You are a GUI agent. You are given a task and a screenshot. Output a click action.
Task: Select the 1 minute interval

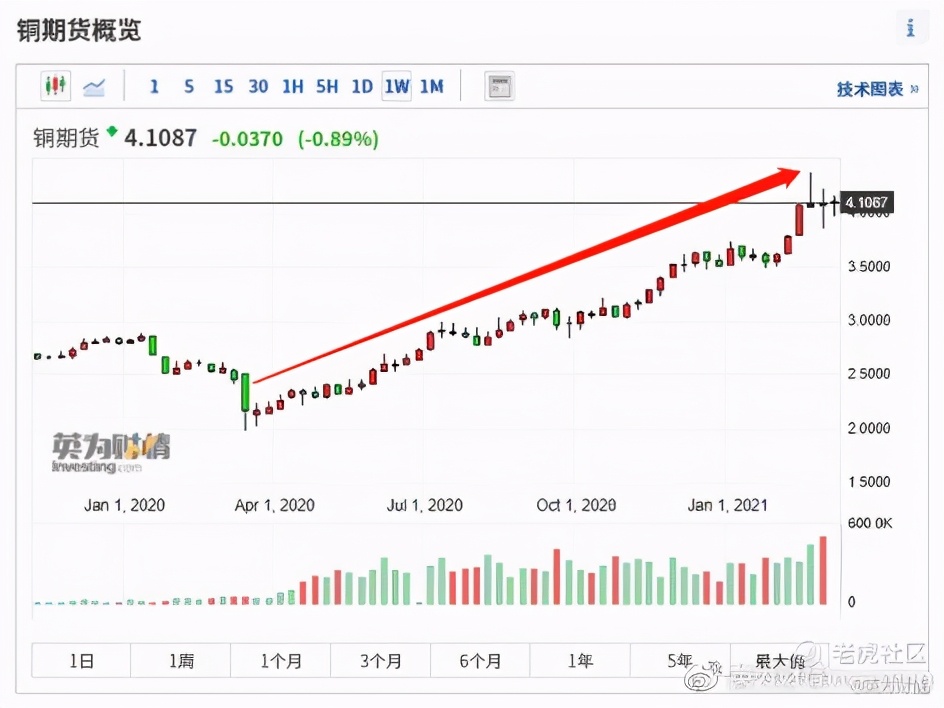click(154, 87)
